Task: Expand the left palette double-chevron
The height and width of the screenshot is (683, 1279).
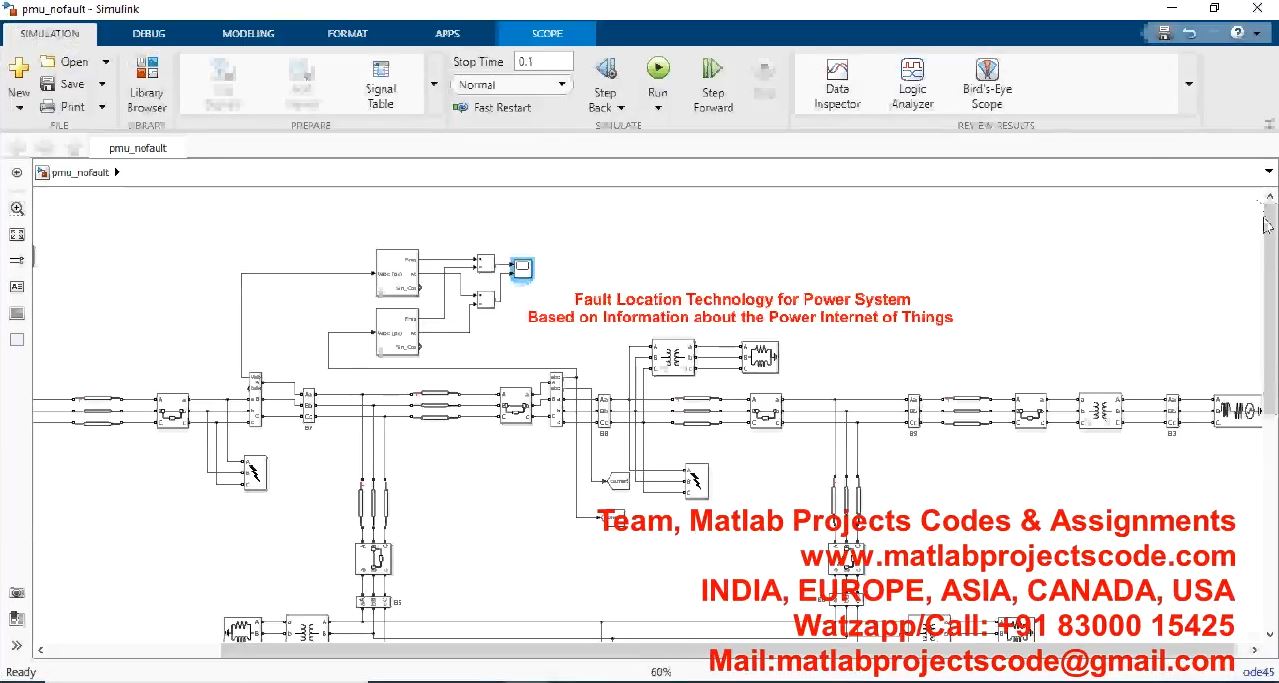Action: tap(17, 645)
